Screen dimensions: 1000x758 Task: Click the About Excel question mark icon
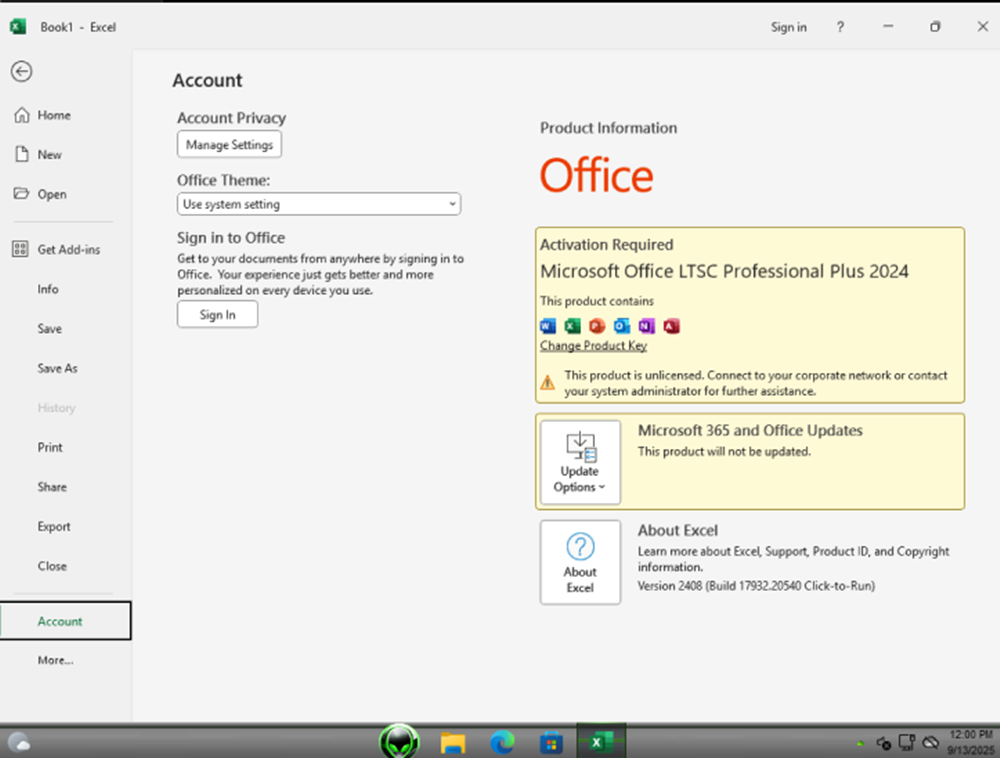click(580, 547)
